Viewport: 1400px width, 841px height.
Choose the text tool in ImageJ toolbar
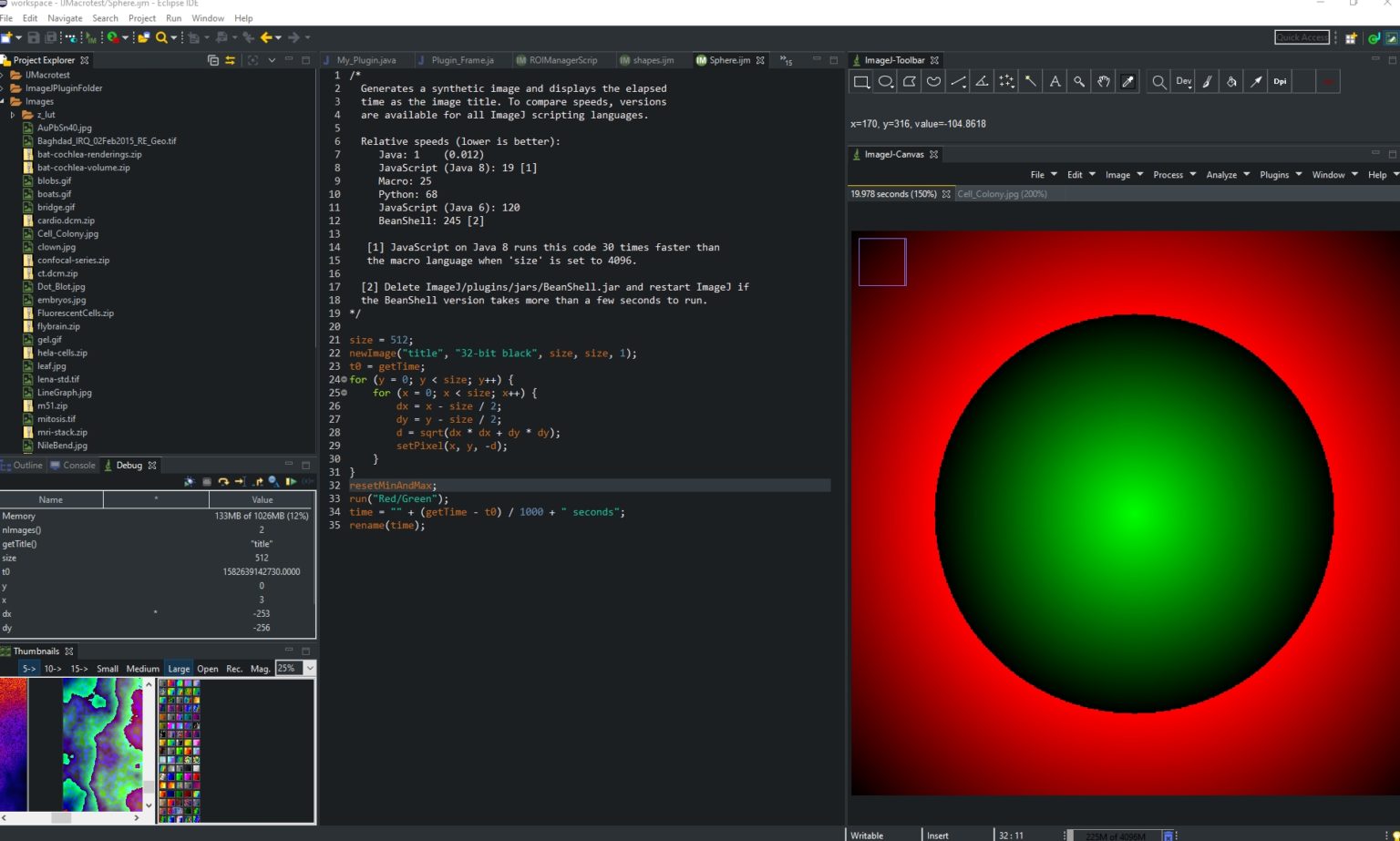pos(1055,80)
